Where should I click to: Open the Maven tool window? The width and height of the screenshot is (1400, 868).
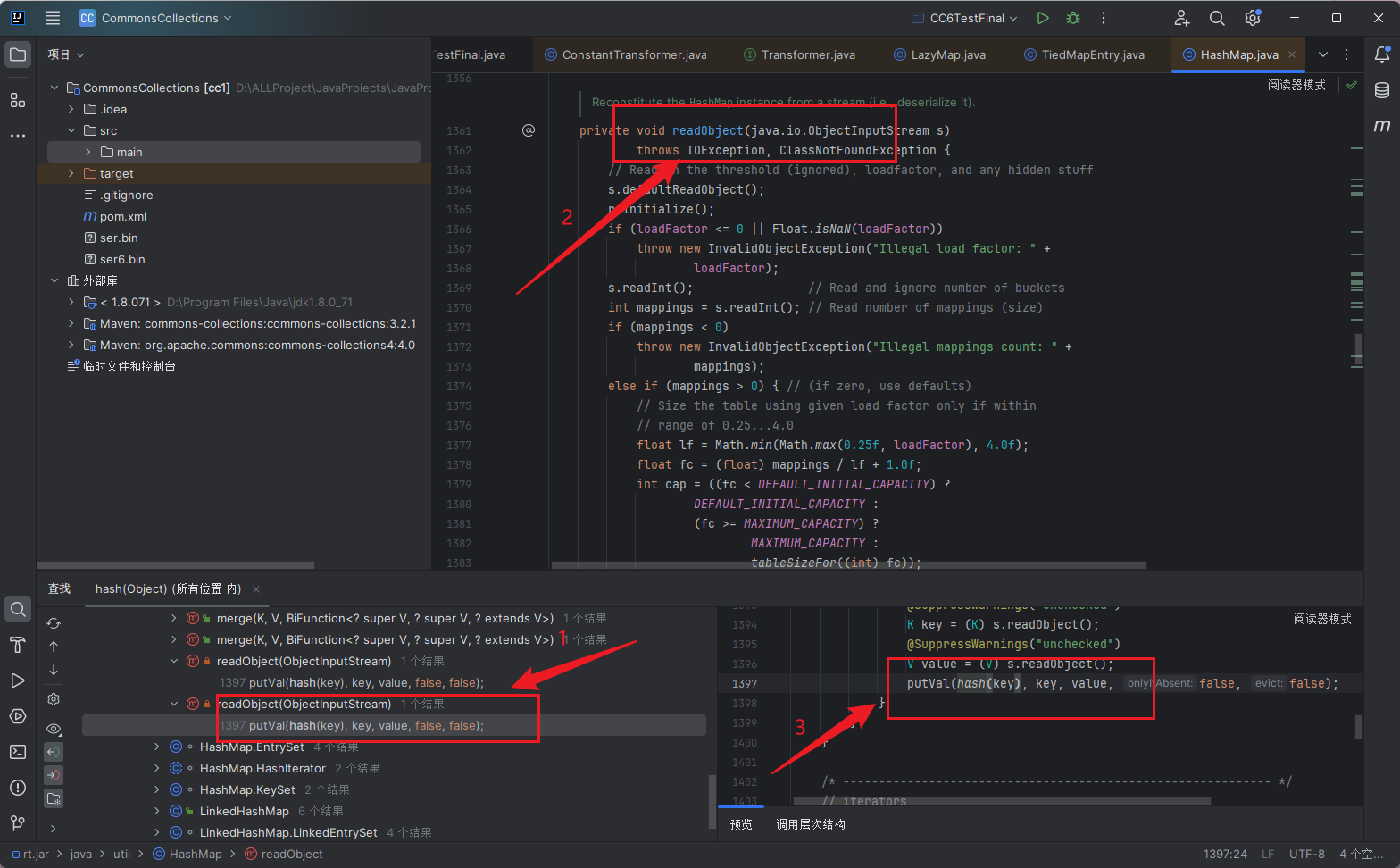[1382, 126]
